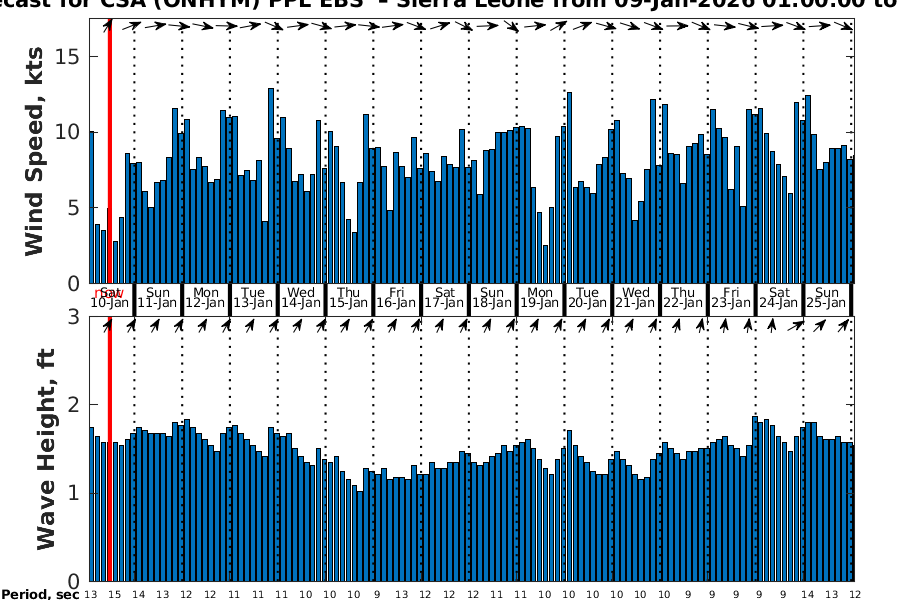
Task: Click top wind direction arrow above Fri 16-Jan
Action: [395, 26]
